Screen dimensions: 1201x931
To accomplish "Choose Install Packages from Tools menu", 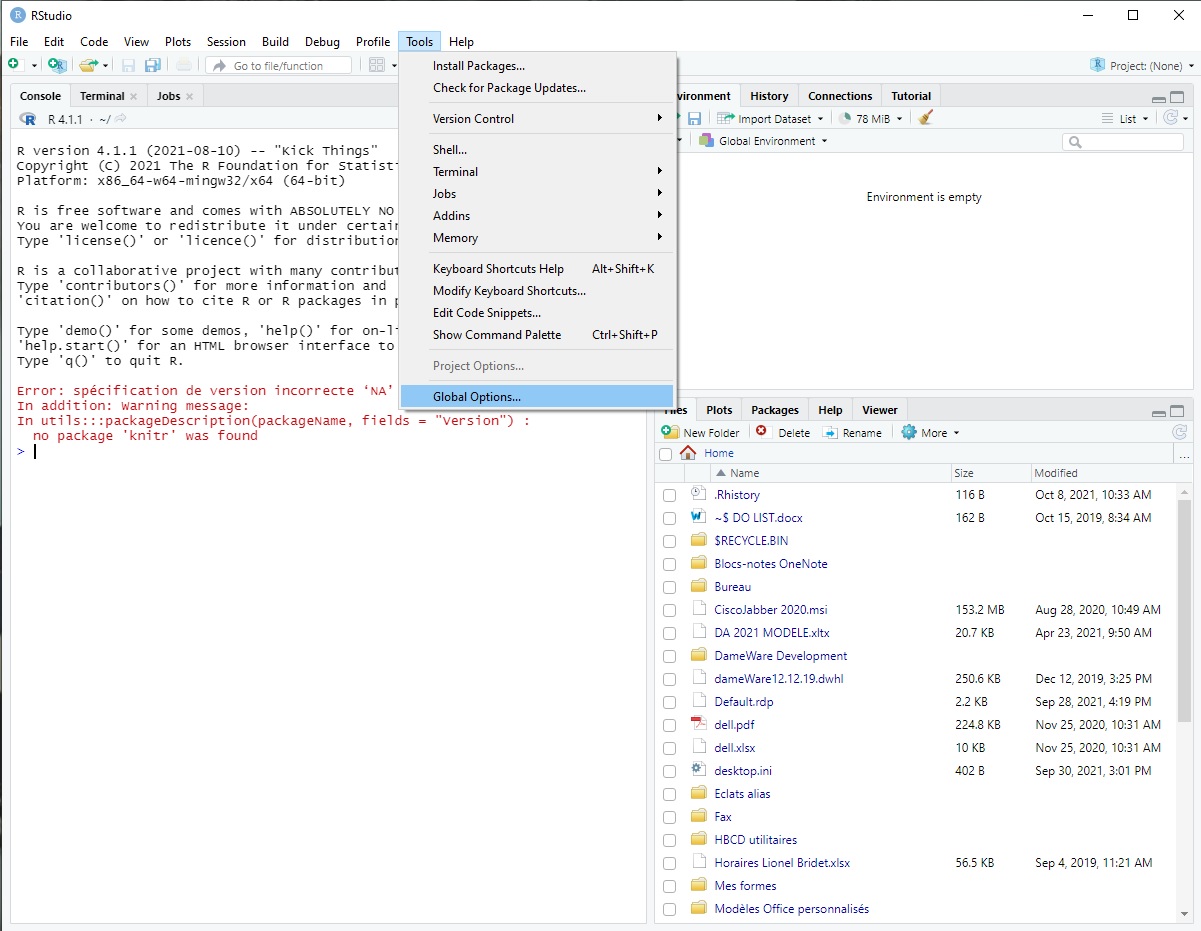I will [x=538, y=66].
